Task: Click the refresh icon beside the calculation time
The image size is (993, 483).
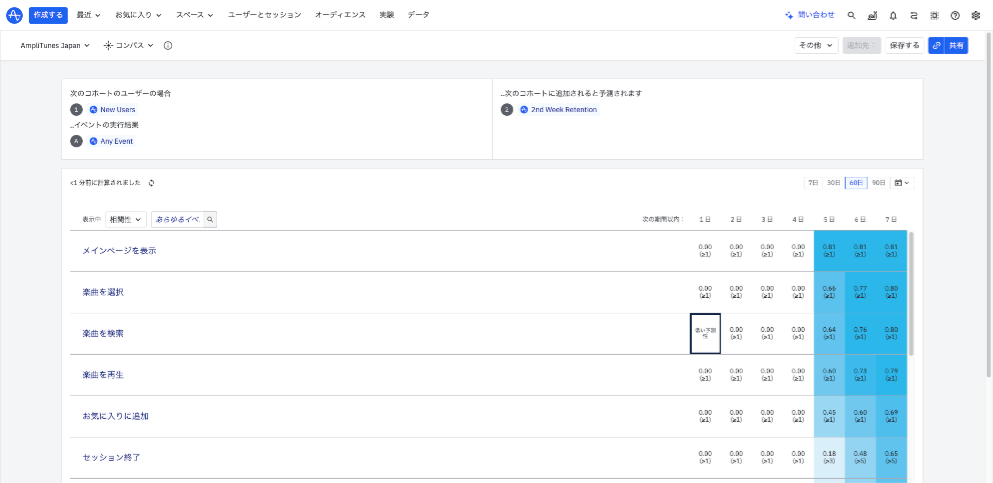Action: point(151,183)
